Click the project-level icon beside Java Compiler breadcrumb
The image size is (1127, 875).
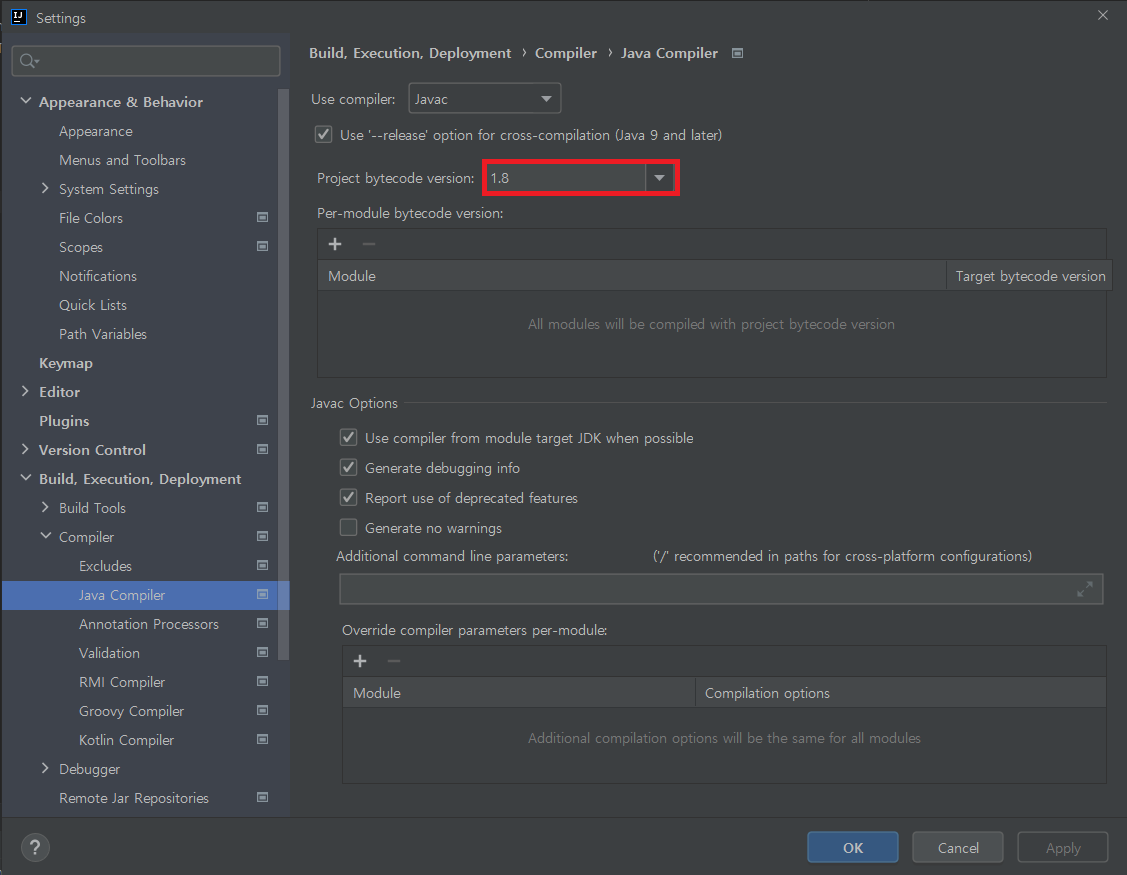(737, 53)
